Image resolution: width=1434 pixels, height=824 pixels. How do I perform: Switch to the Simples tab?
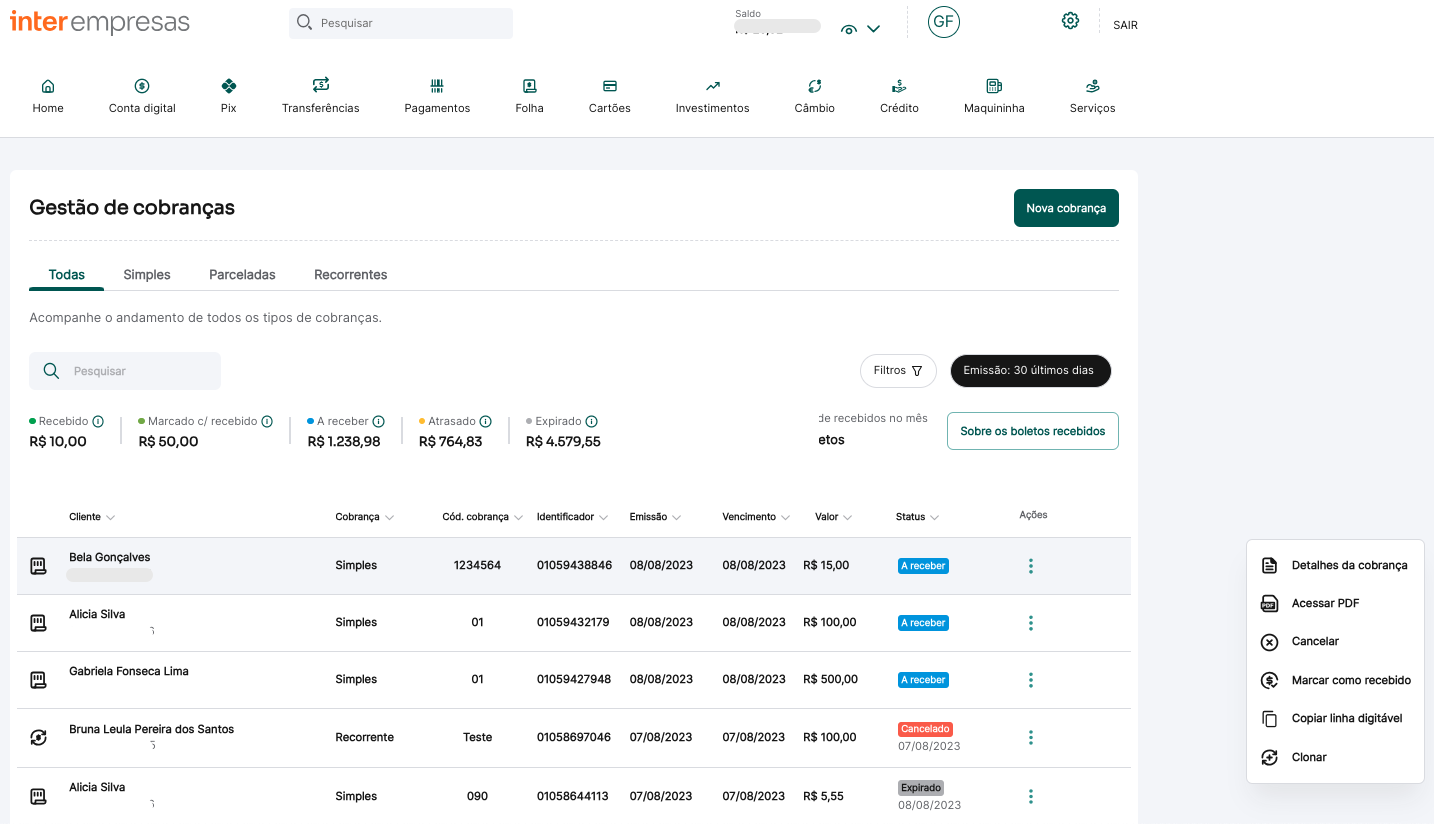tap(147, 274)
